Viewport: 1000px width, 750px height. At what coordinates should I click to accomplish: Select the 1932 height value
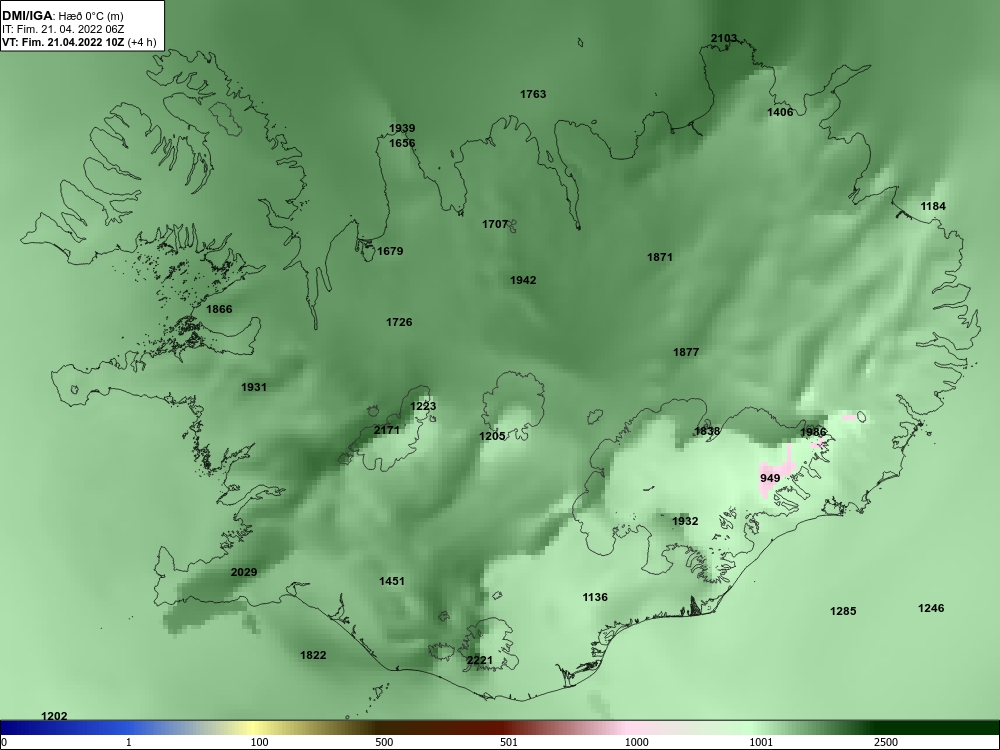[685, 522]
